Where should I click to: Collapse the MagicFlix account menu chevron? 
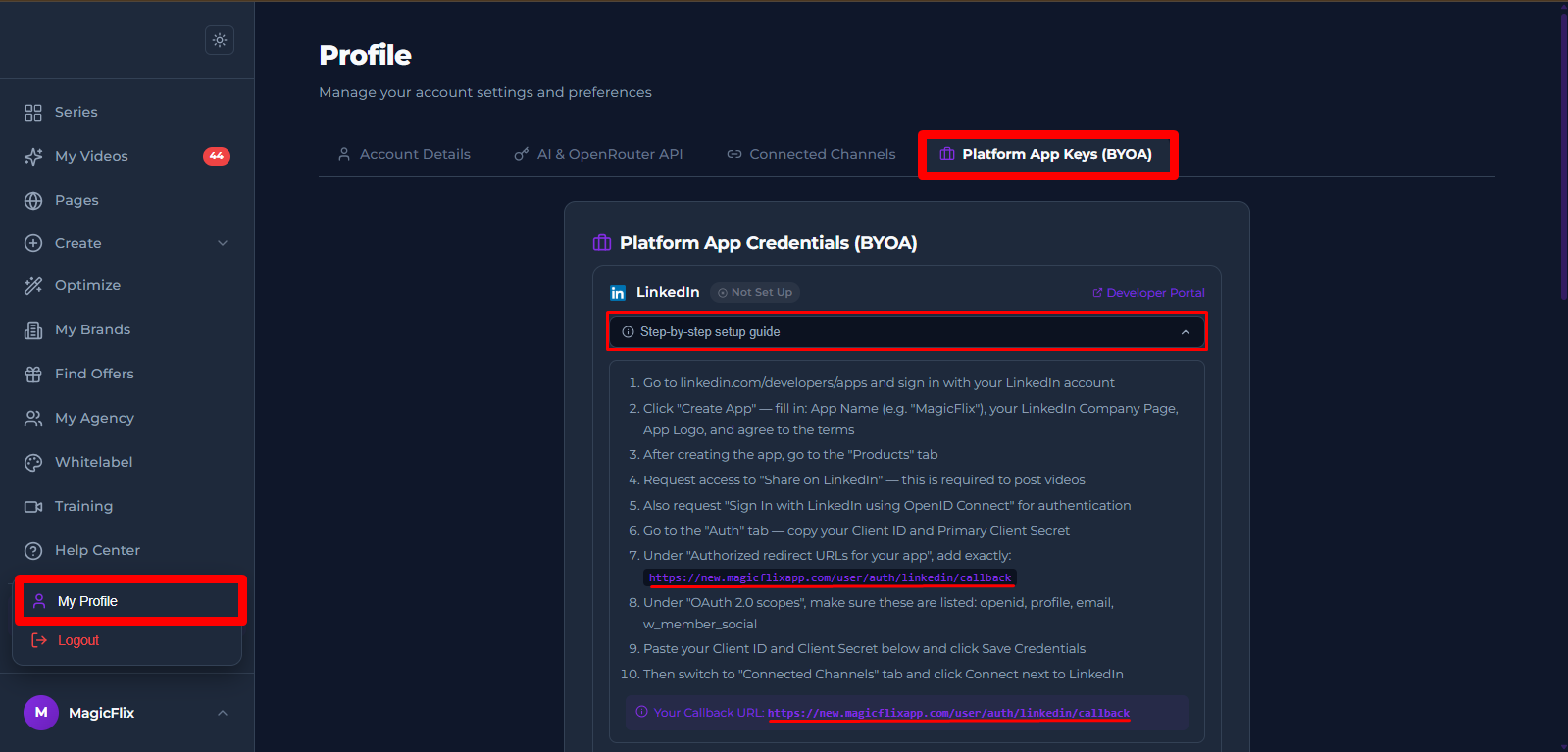tap(223, 713)
